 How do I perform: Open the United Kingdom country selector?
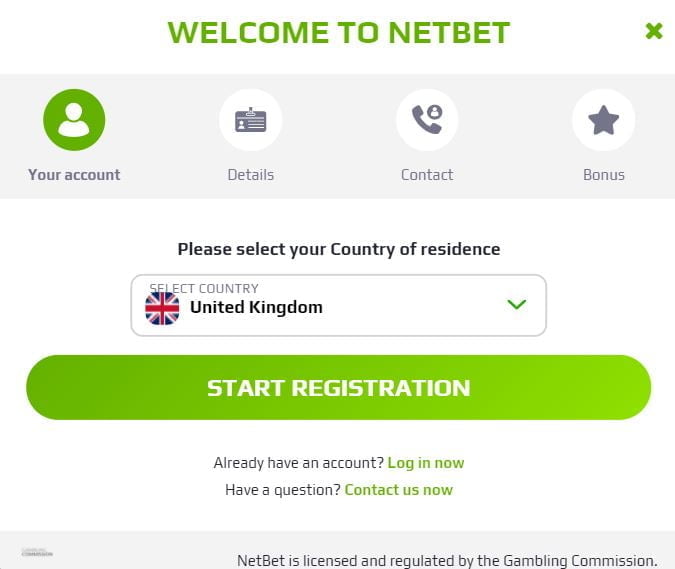tap(338, 307)
